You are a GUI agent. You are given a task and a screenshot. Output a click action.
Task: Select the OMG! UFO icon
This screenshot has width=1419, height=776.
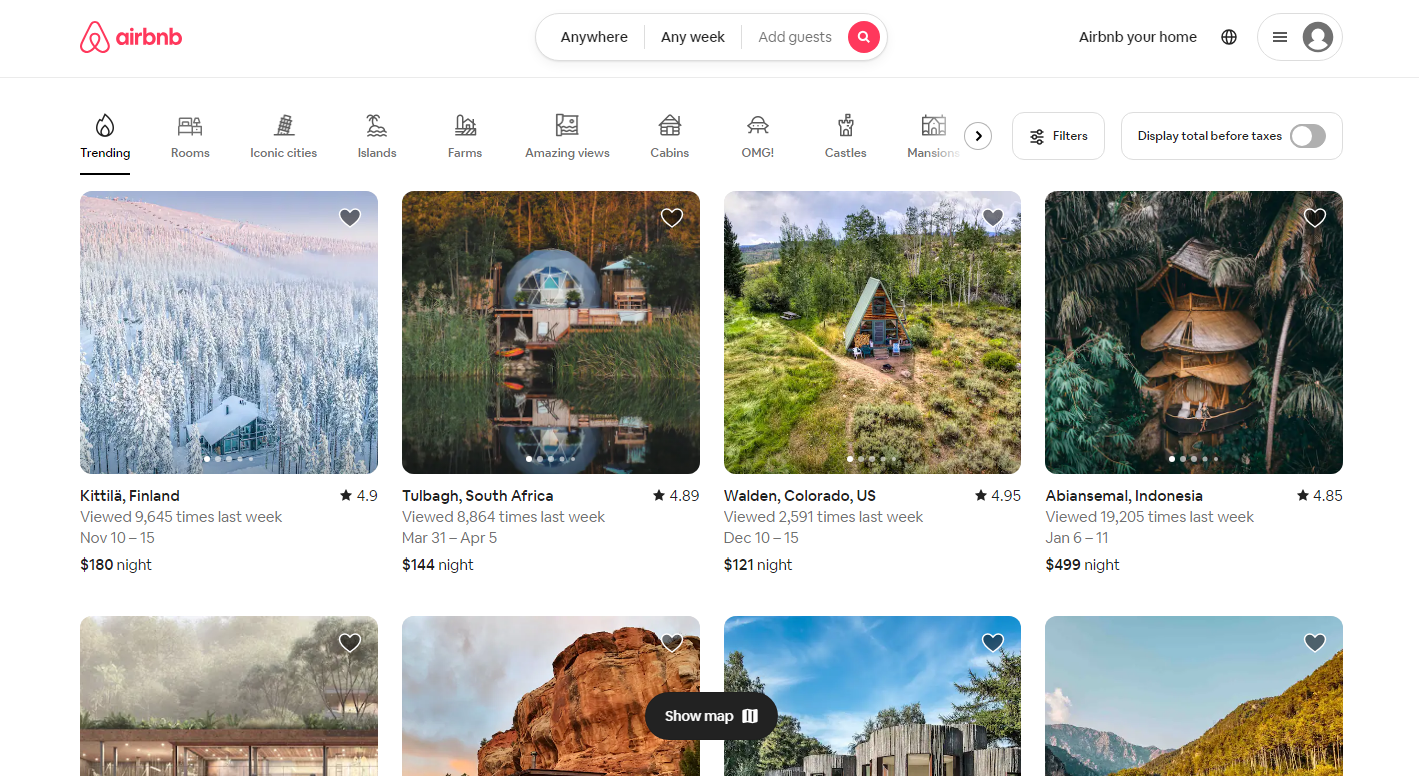coord(758,125)
